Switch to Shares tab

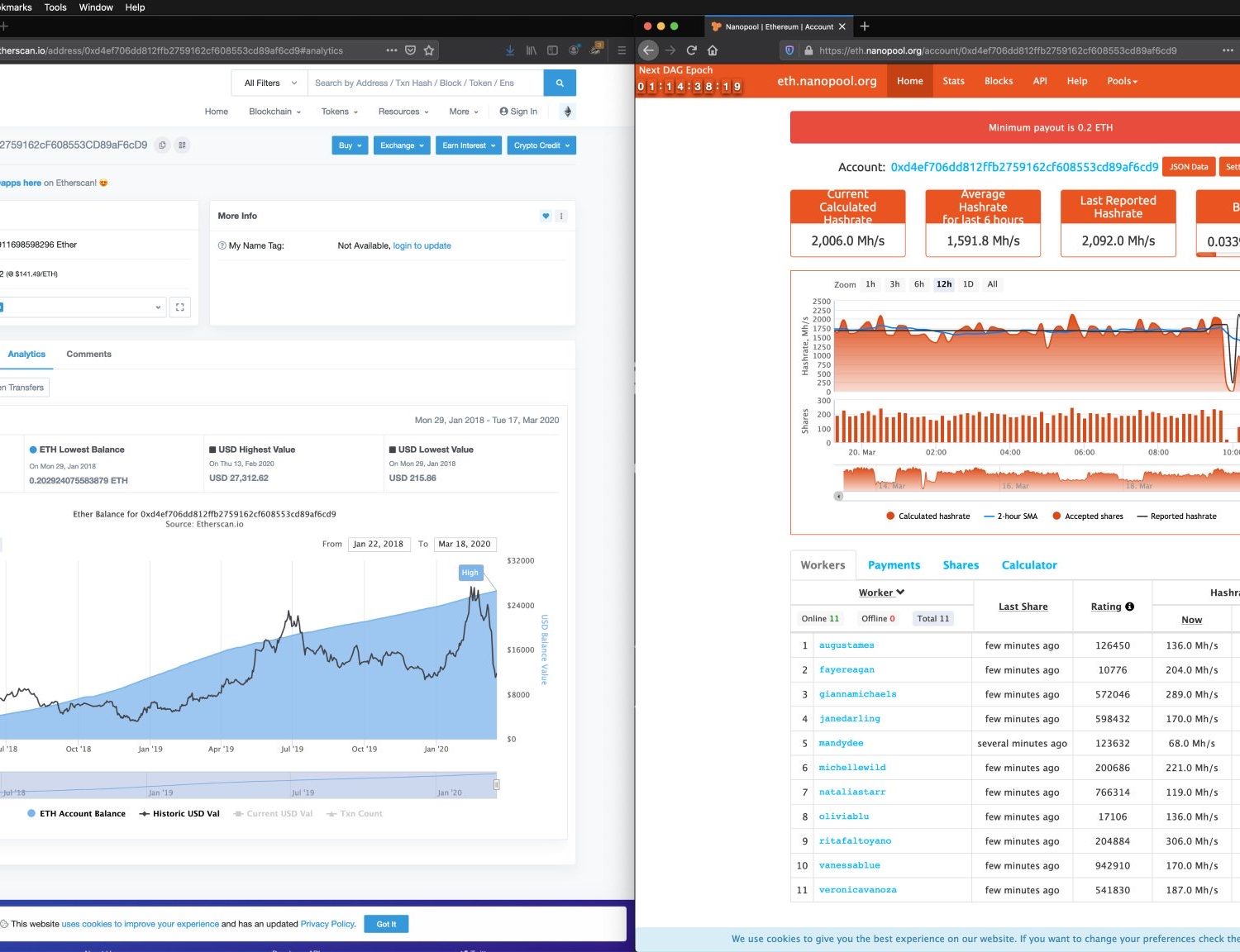961,565
